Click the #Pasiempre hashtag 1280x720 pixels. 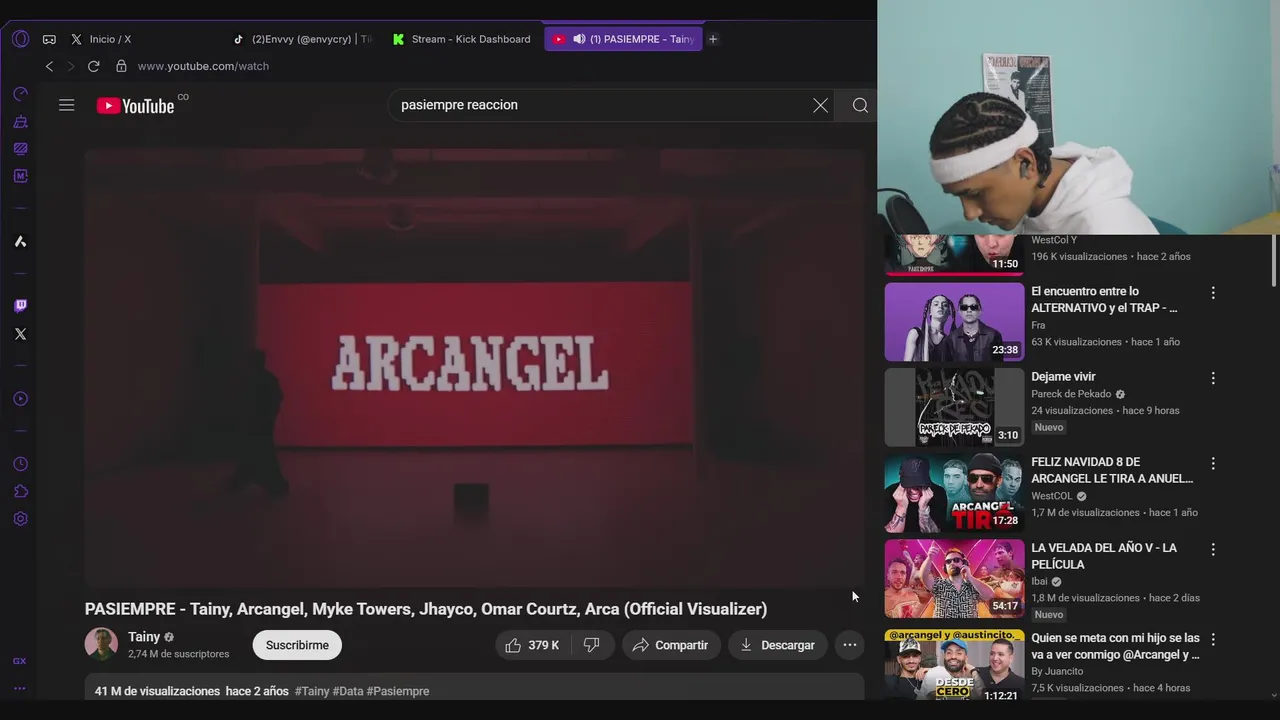(398, 691)
